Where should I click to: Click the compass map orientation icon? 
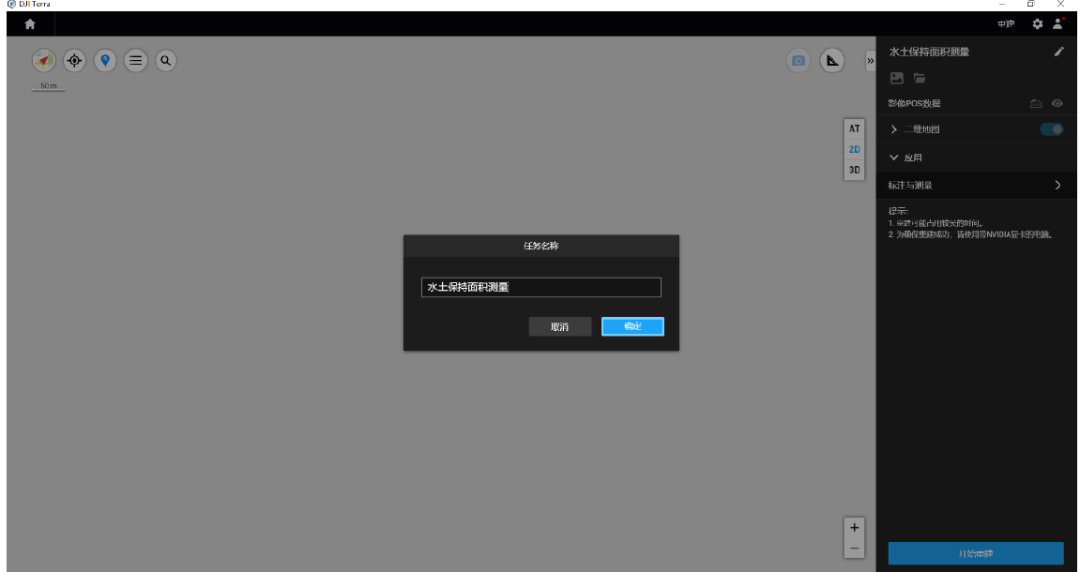tap(43, 61)
